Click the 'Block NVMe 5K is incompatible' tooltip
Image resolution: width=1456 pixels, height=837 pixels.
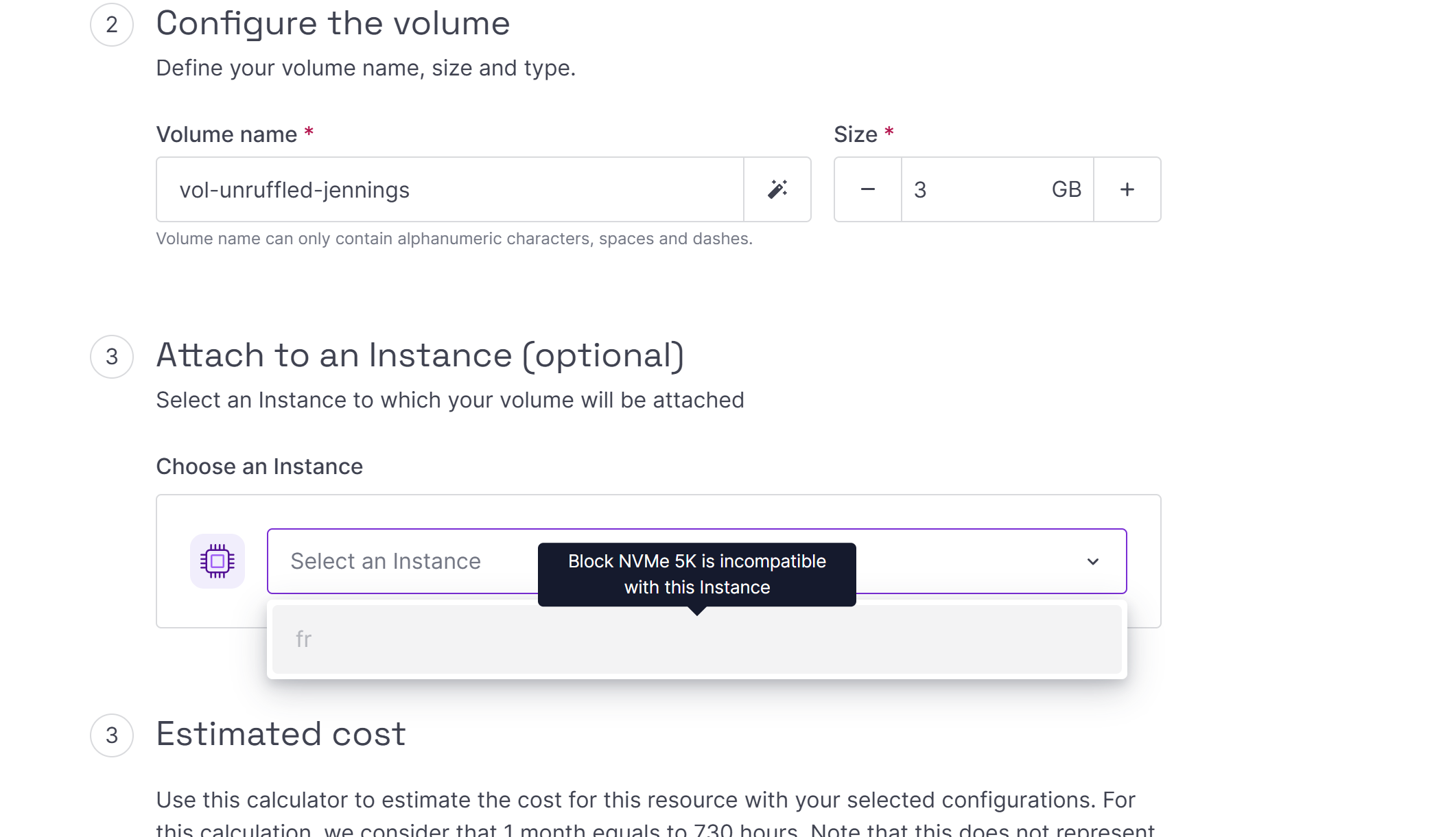[696, 575]
